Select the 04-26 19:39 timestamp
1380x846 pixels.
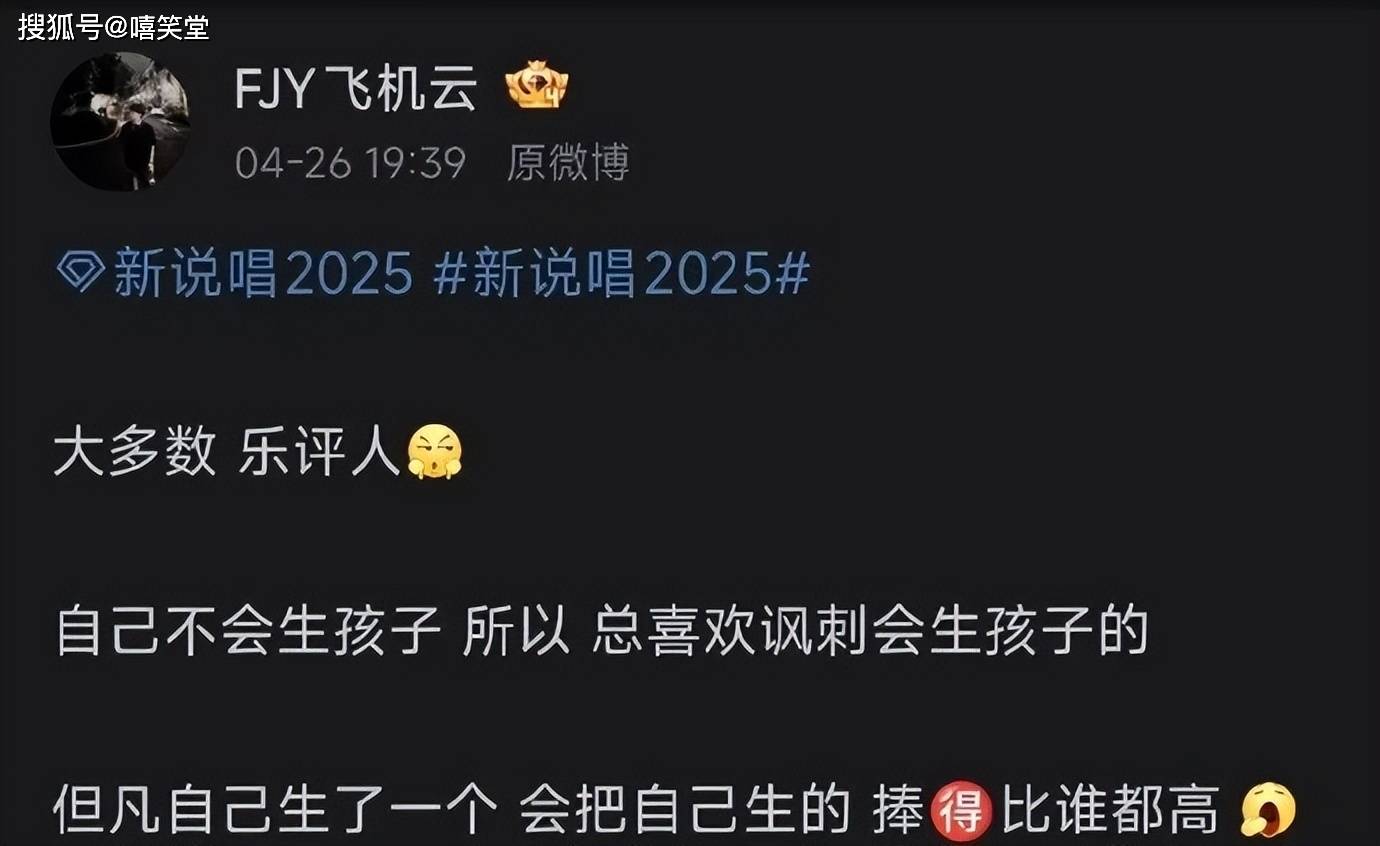(351, 162)
